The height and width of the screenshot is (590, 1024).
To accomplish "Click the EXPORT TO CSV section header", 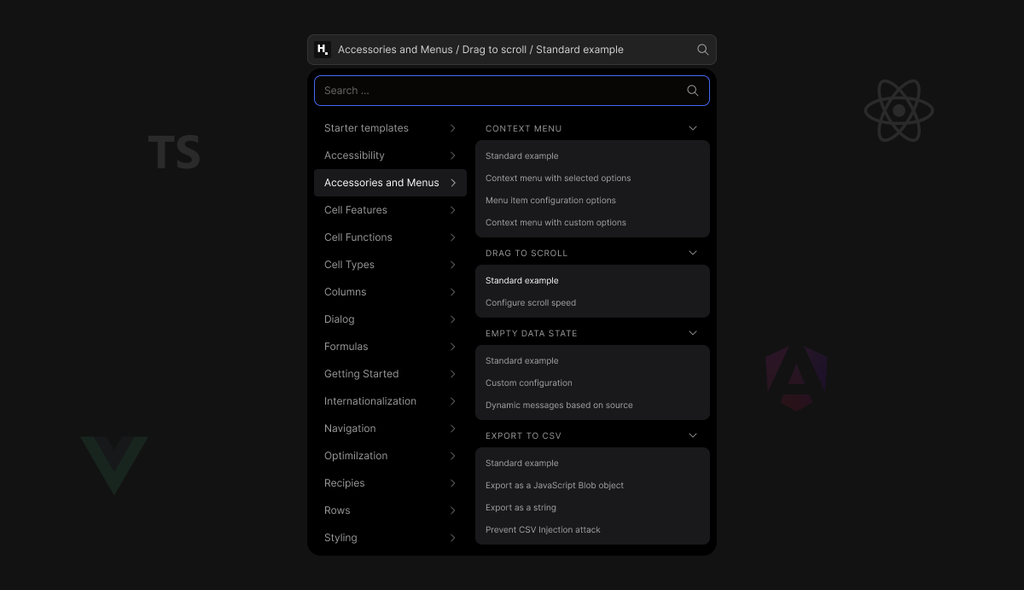I will click(x=523, y=436).
